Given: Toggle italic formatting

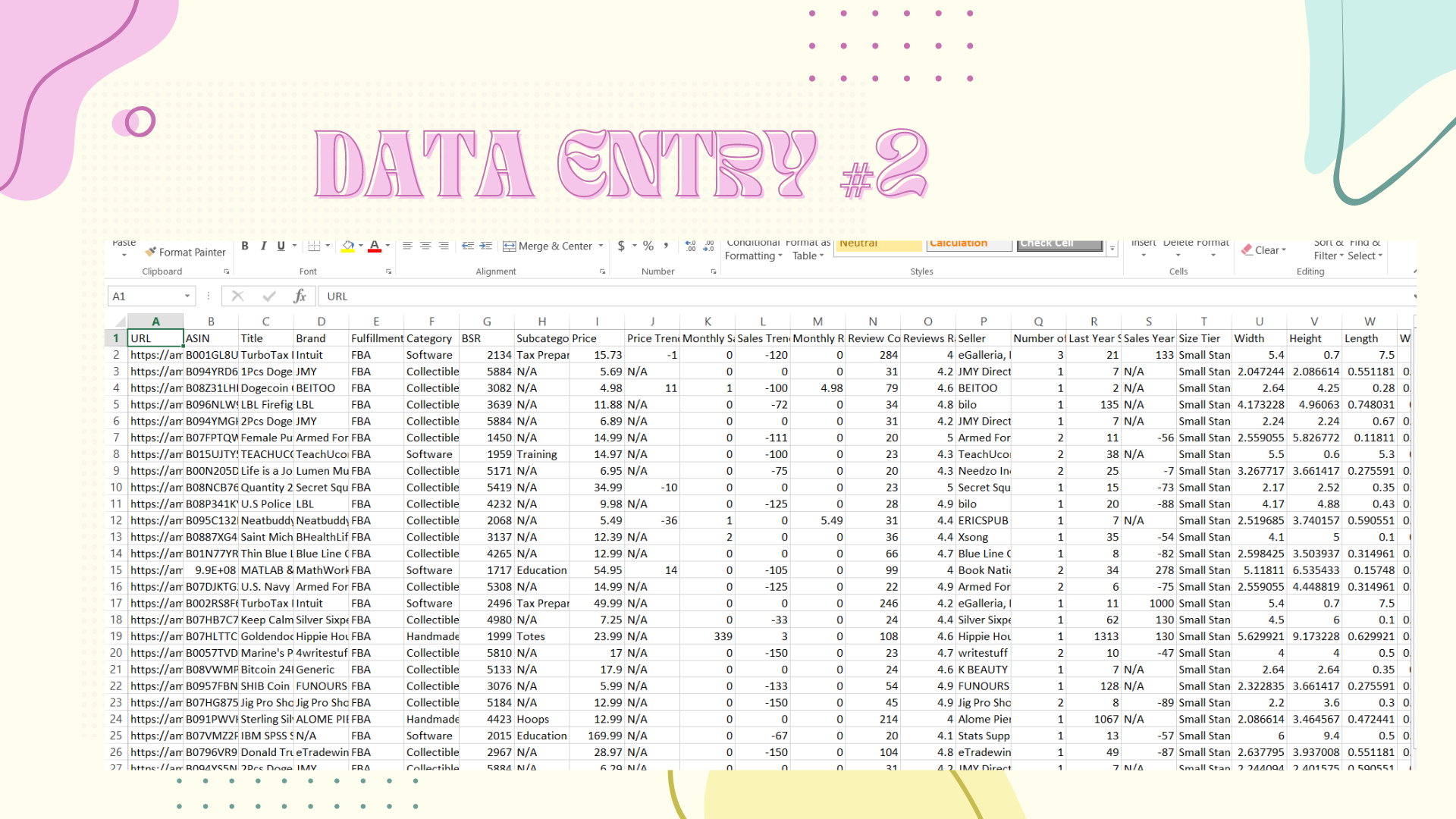Looking at the screenshot, I should click(263, 246).
